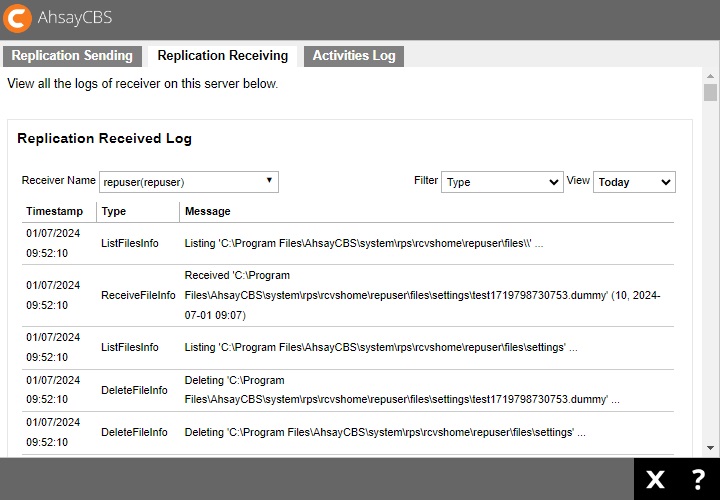
Task: Click the X close icon at bottom right
Action: (655, 479)
